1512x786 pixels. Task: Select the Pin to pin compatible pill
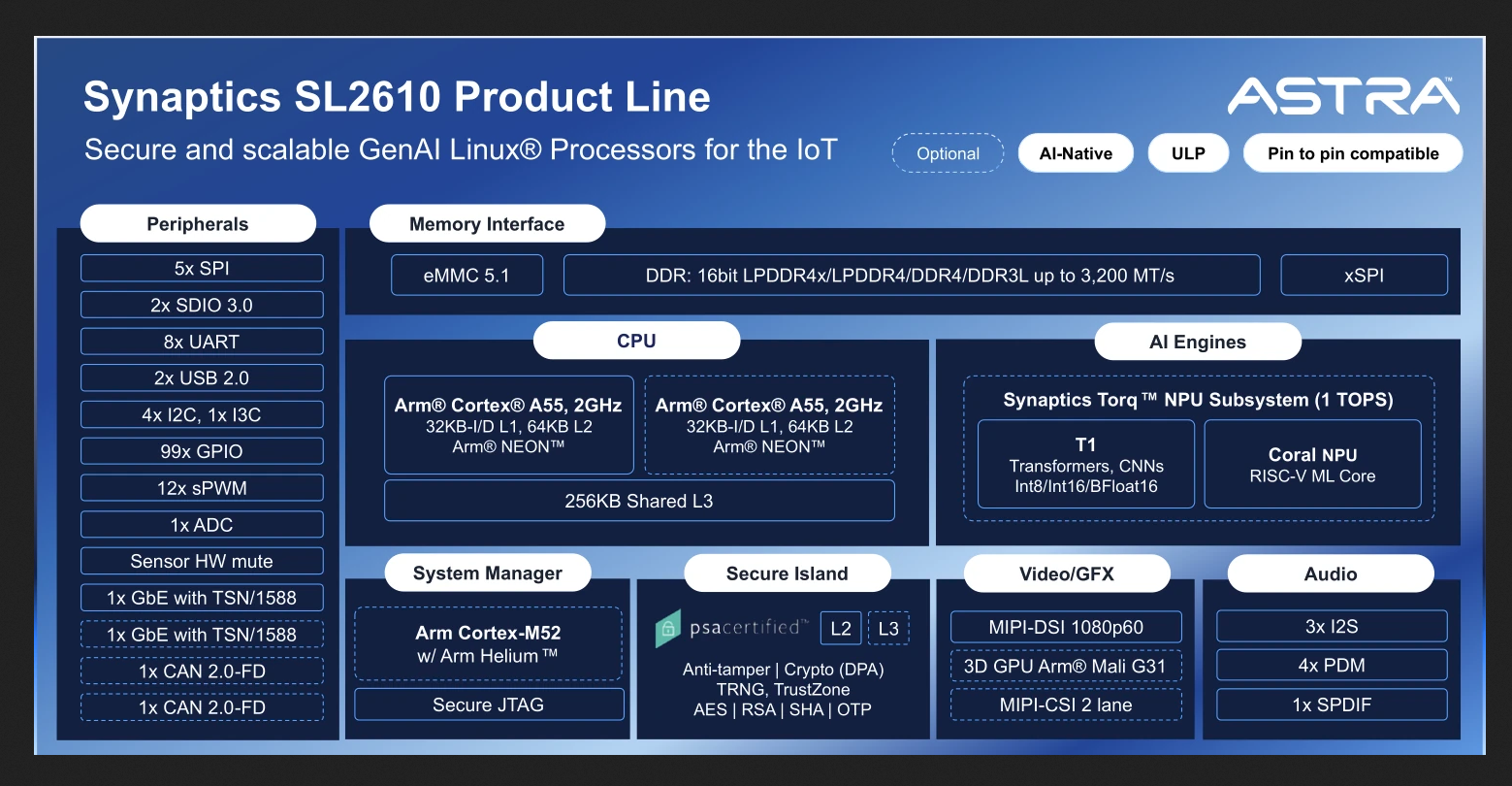click(x=1353, y=153)
